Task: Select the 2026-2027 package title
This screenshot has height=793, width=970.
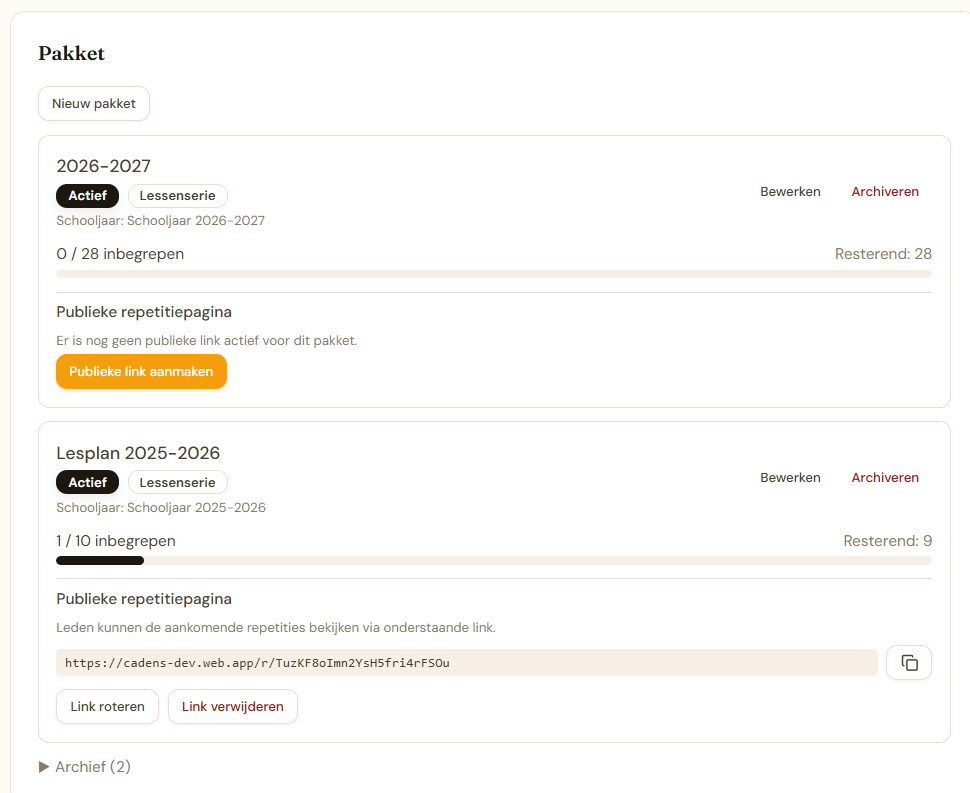Action: 103,166
